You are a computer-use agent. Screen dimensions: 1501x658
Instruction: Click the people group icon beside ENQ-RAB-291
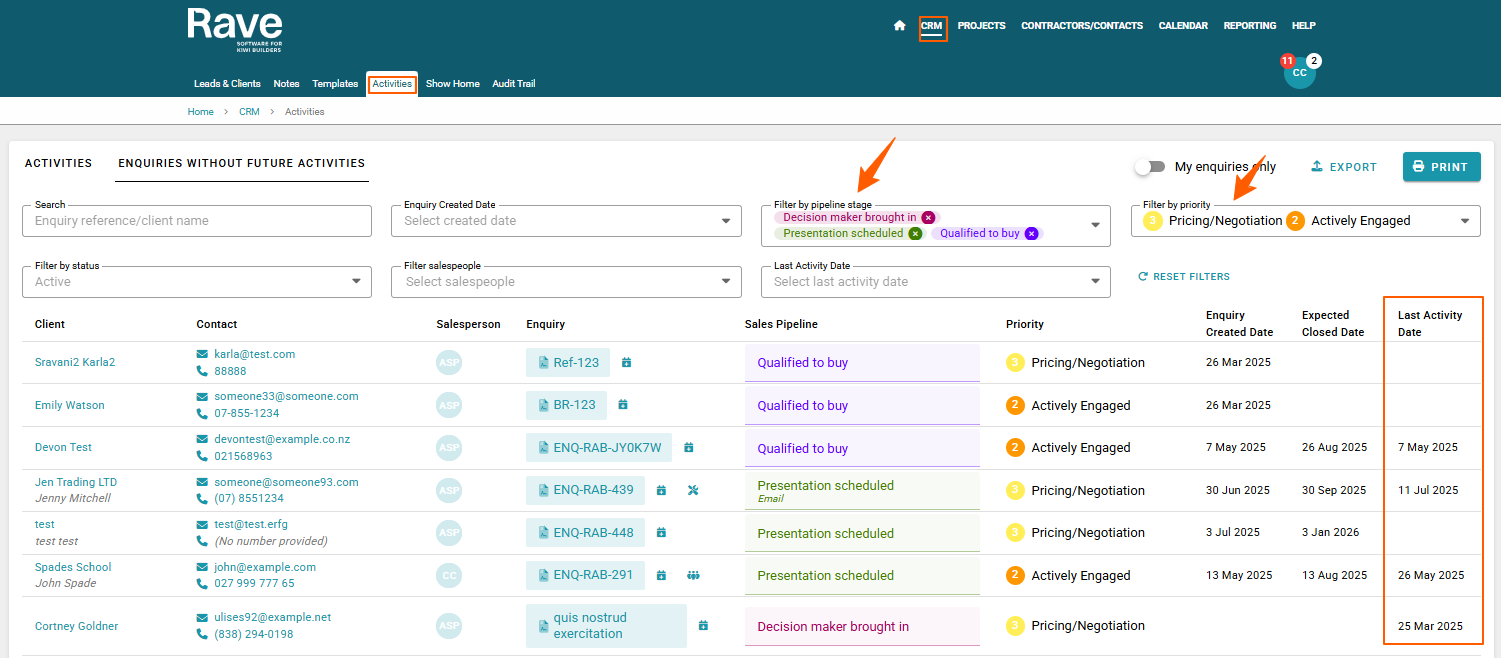click(x=693, y=575)
